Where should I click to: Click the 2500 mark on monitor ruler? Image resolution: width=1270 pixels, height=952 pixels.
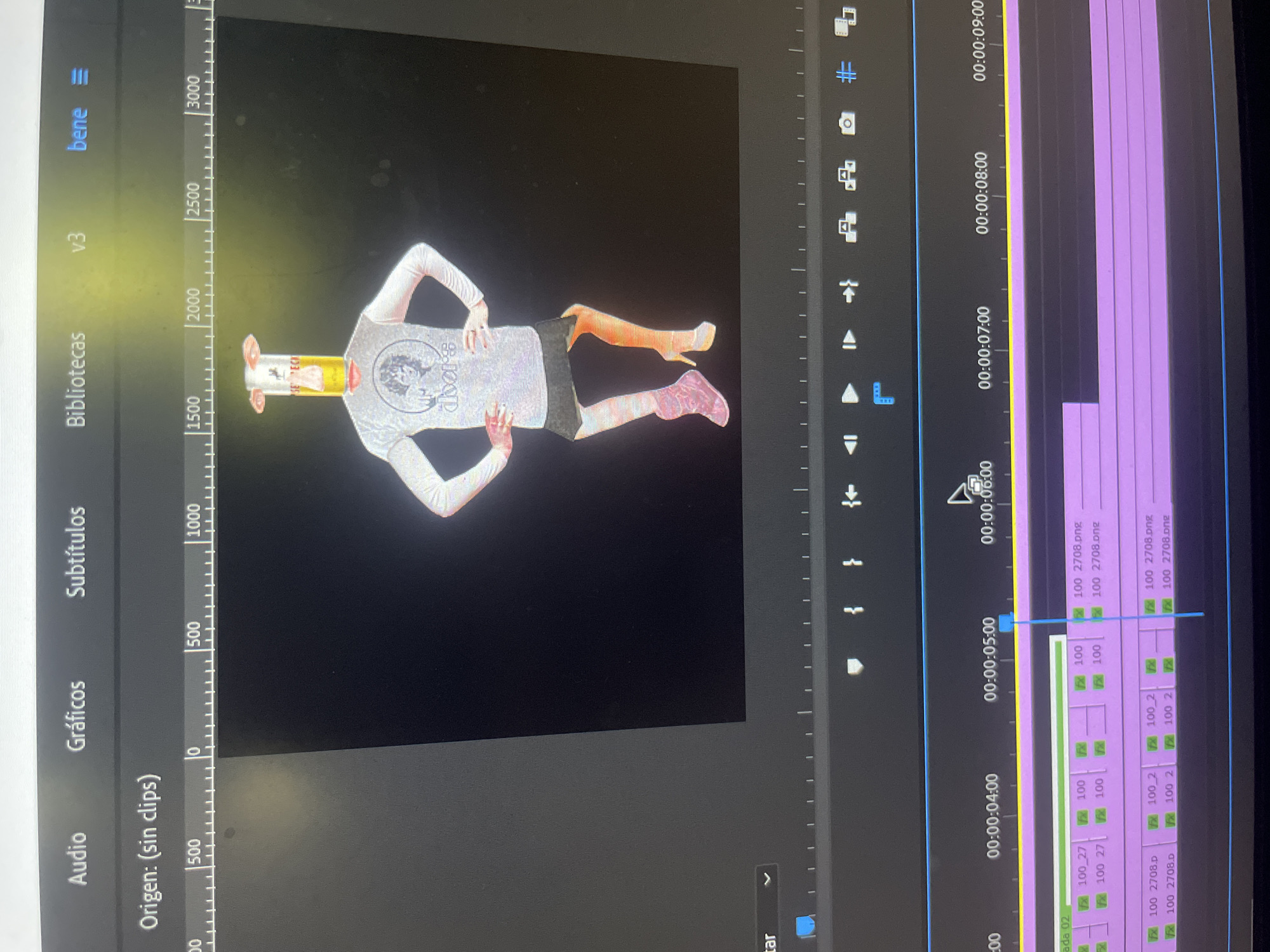click(x=192, y=199)
